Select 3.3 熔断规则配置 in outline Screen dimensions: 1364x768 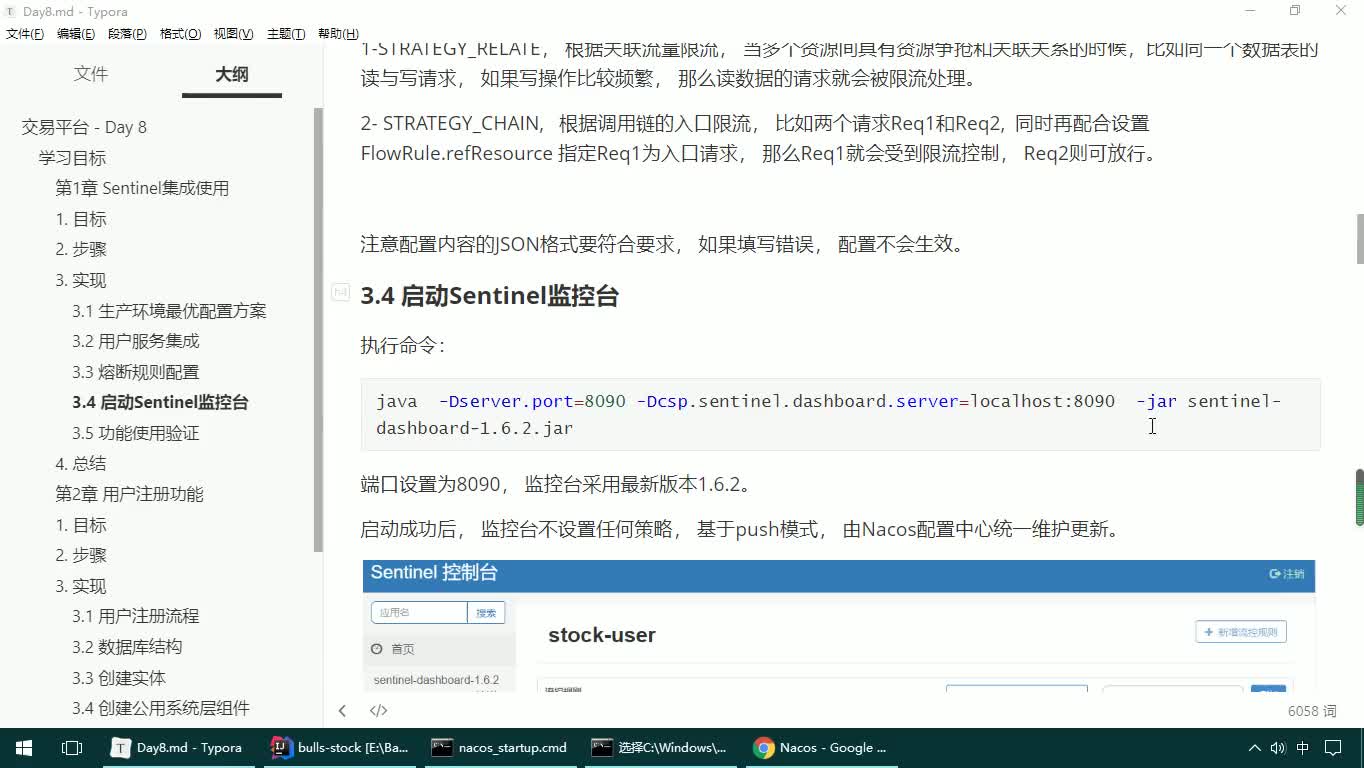tap(135, 372)
